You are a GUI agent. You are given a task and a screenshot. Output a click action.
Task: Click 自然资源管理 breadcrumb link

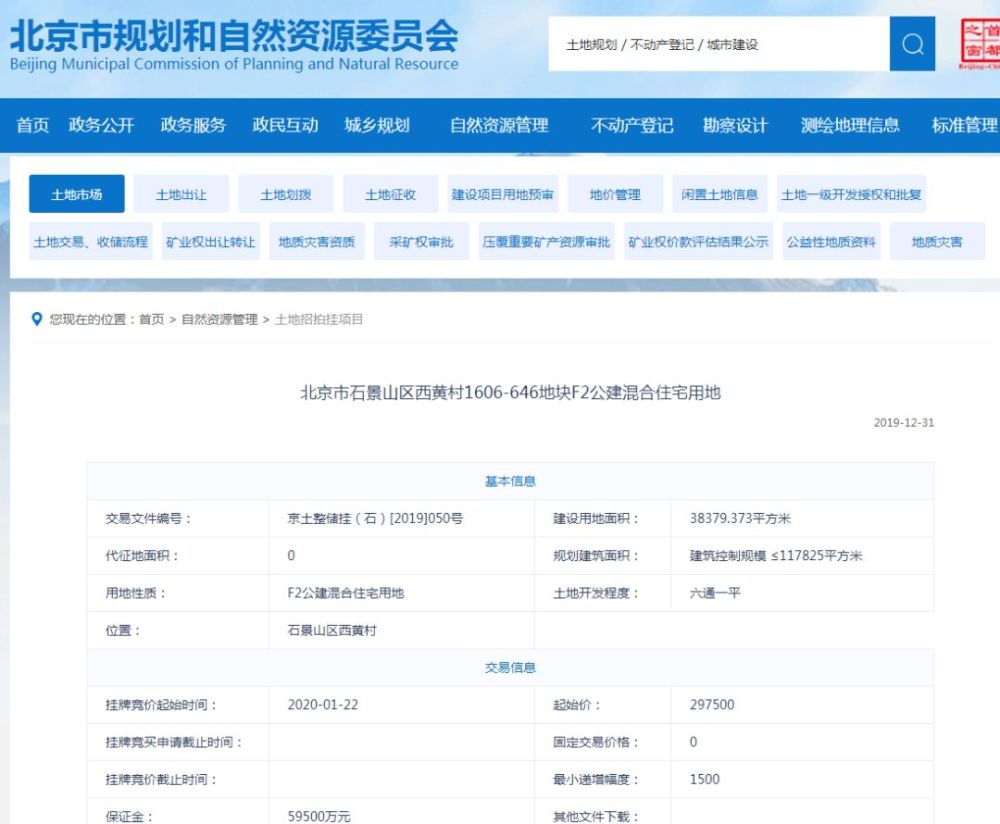point(219,319)
